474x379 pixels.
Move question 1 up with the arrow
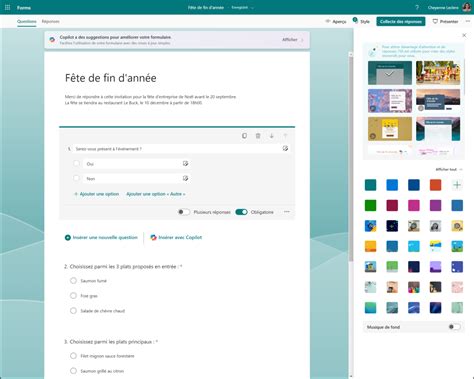285,136
